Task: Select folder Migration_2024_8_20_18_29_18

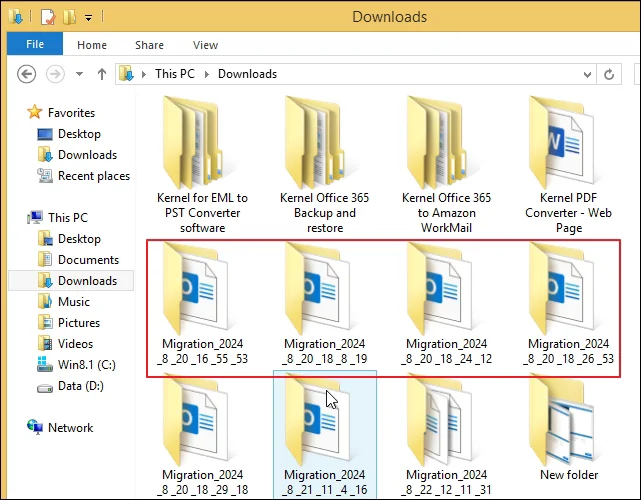Action: [x=202, y=435]
